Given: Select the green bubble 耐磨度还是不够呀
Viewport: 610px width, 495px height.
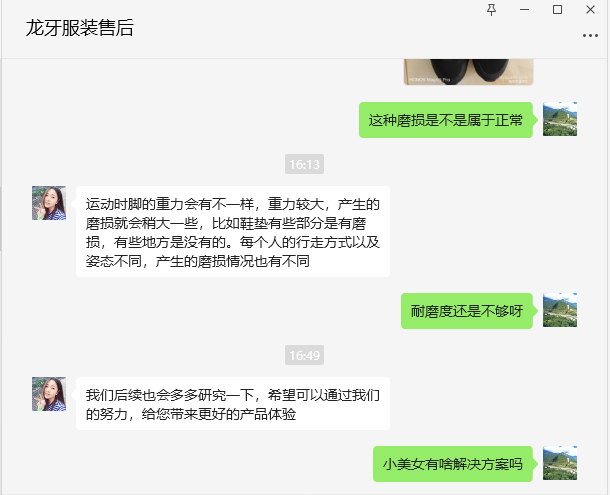Looking at the screenshot, I should click(467, 311).
